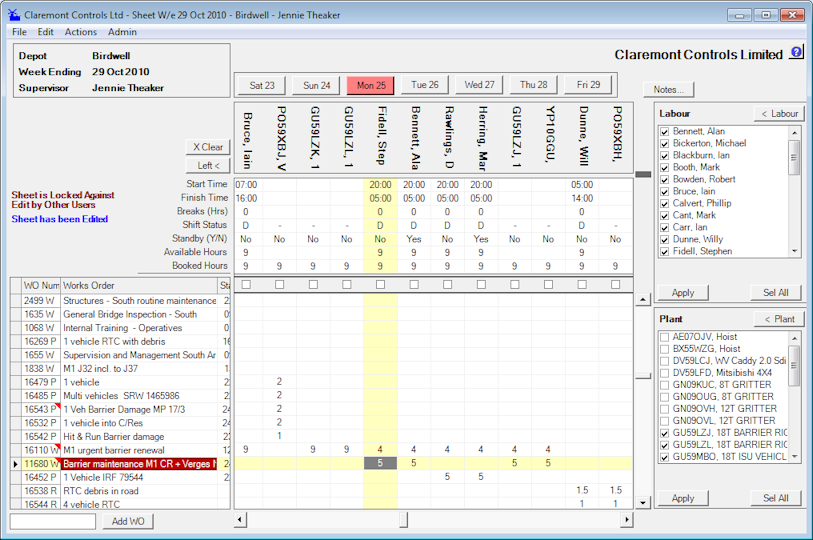813x540 pixels.
Task: Open the Actions menu
Action: [81, 32]
